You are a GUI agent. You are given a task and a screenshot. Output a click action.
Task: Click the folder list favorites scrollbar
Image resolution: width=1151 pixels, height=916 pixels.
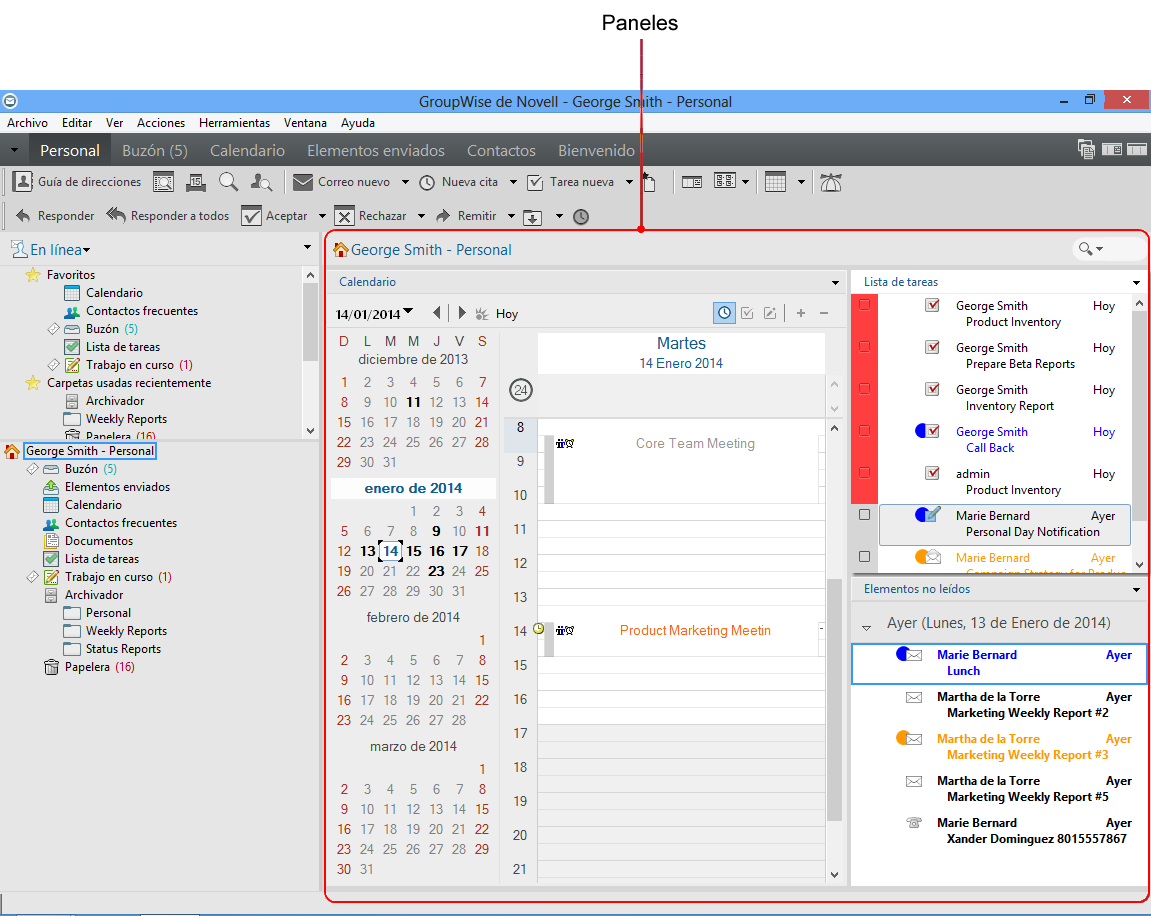pyautogui.click(x=310, y=323)
